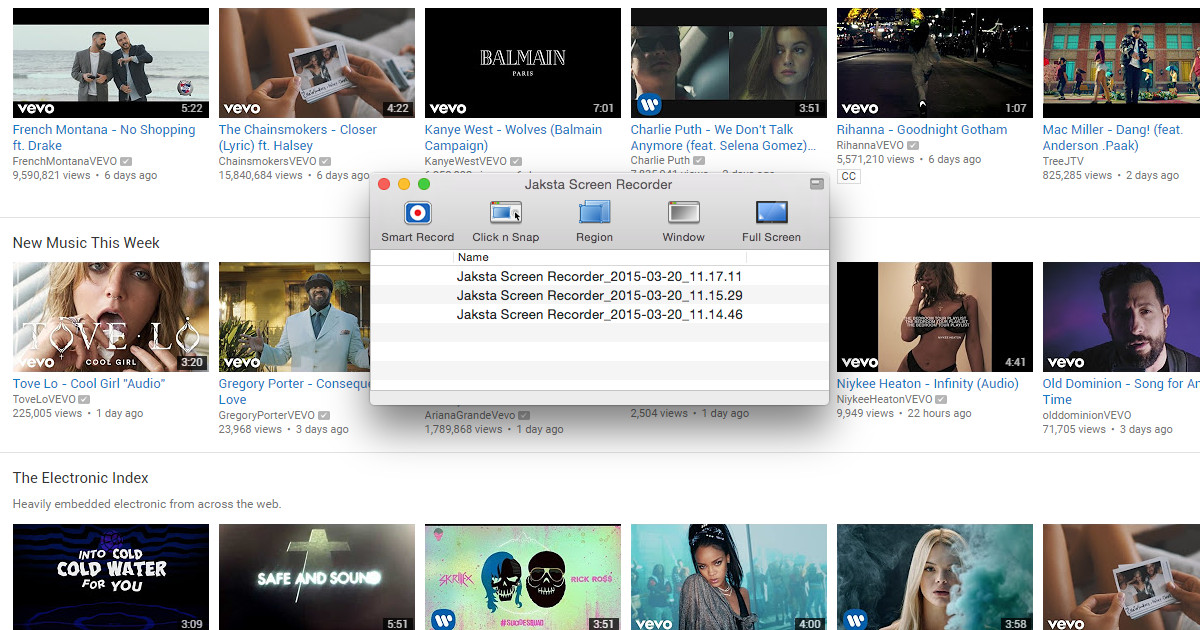Go to the Charlie Puth channel link
The image size is (1200, 630).
(x=660, y=160)
